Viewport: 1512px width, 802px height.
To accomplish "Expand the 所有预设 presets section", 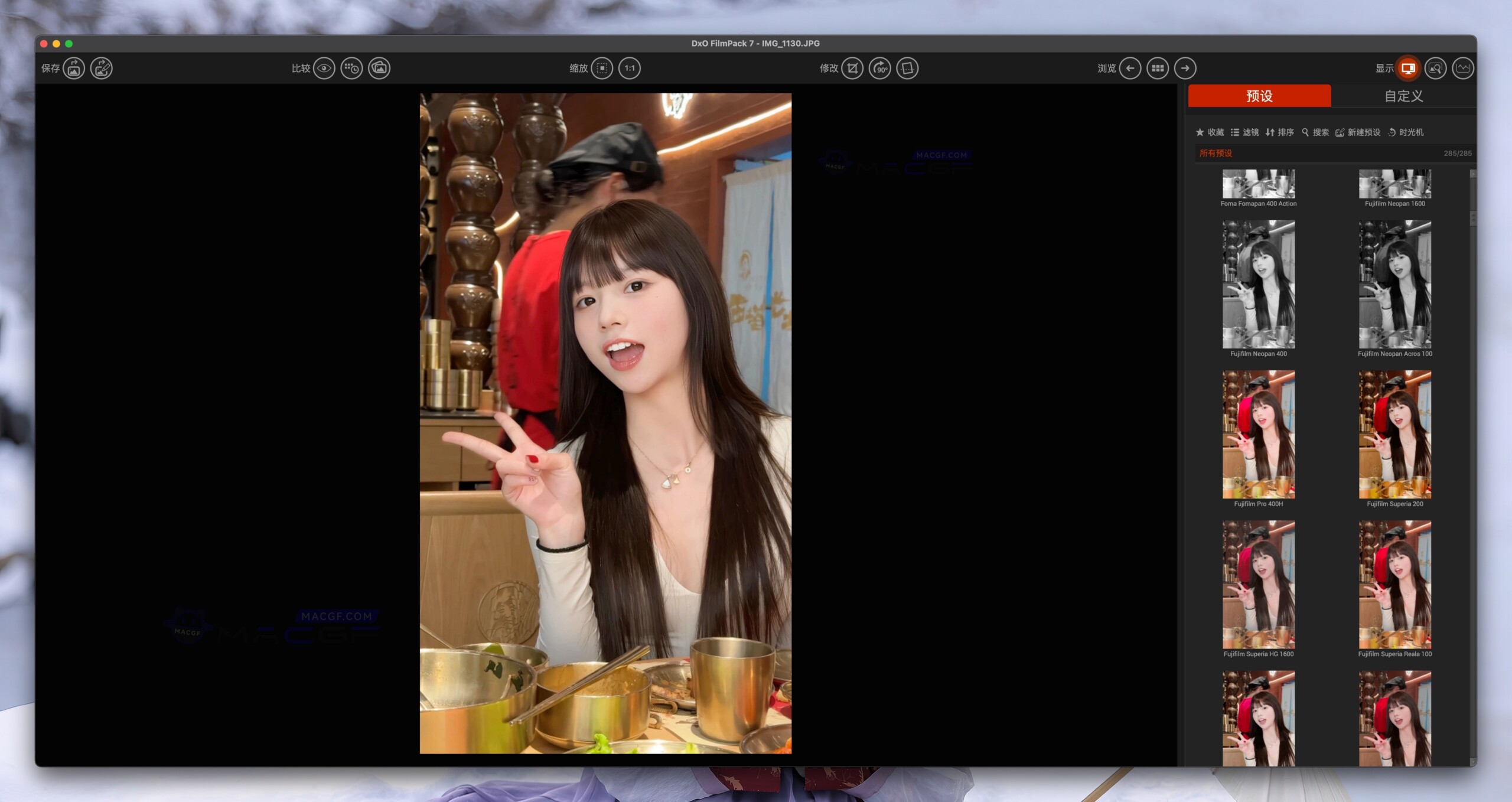I will [x=1217, y=153].
